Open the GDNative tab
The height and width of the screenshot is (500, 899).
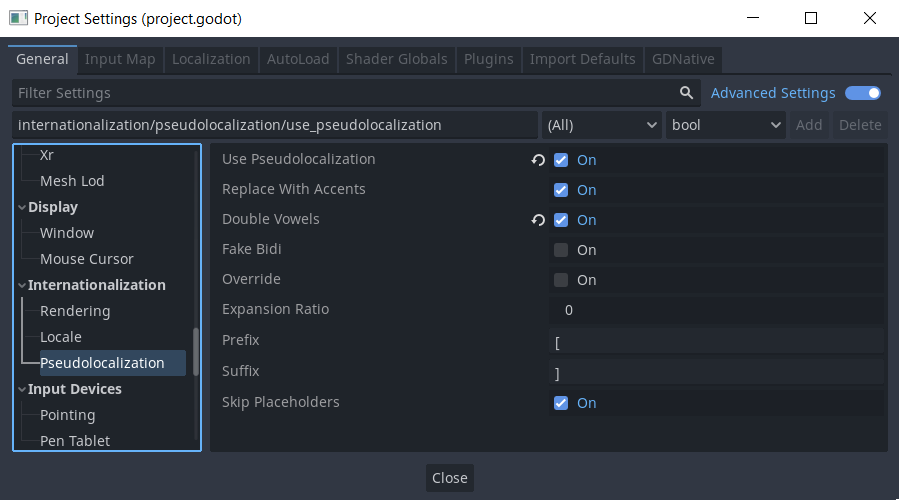pyautogui.click(x=683, y=59)
